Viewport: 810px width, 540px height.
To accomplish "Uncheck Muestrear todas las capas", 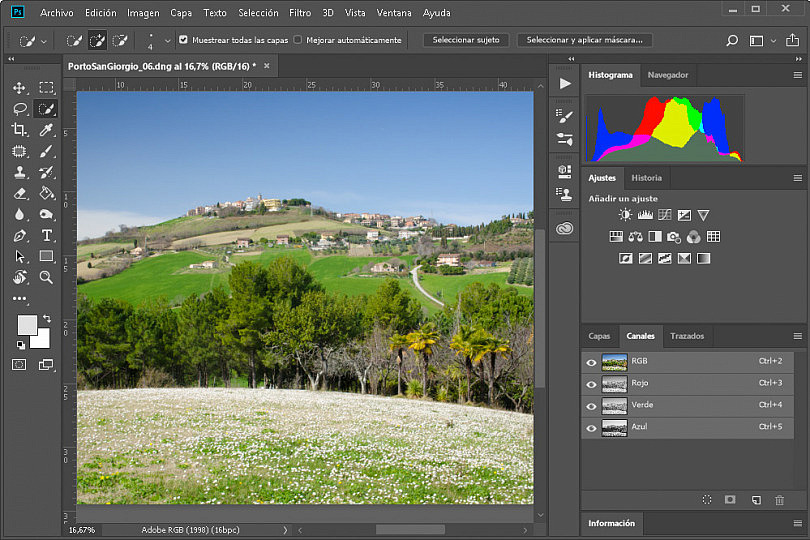I will (x=183, y=39).
